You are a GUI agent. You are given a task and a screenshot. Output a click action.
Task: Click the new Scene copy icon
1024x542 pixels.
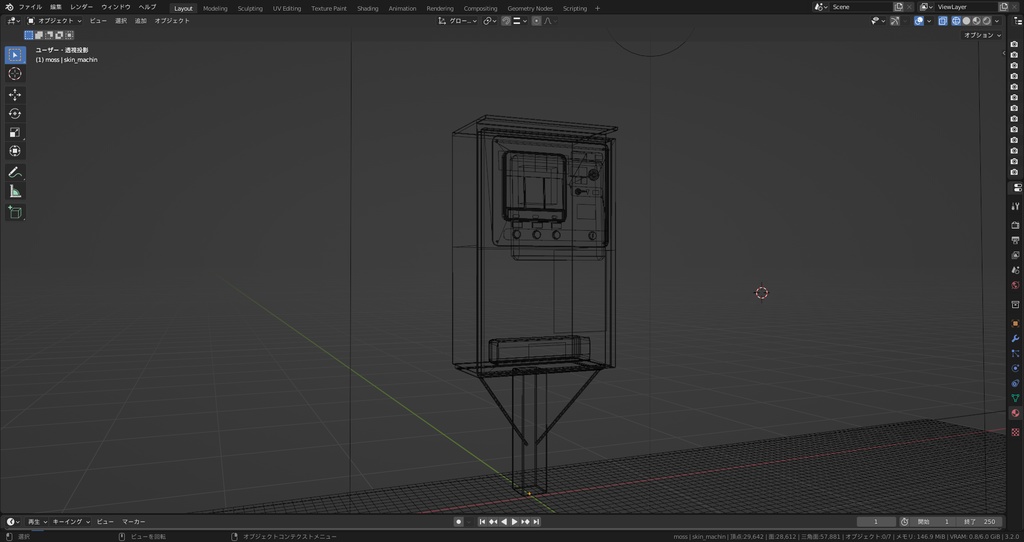click(899, 7)
